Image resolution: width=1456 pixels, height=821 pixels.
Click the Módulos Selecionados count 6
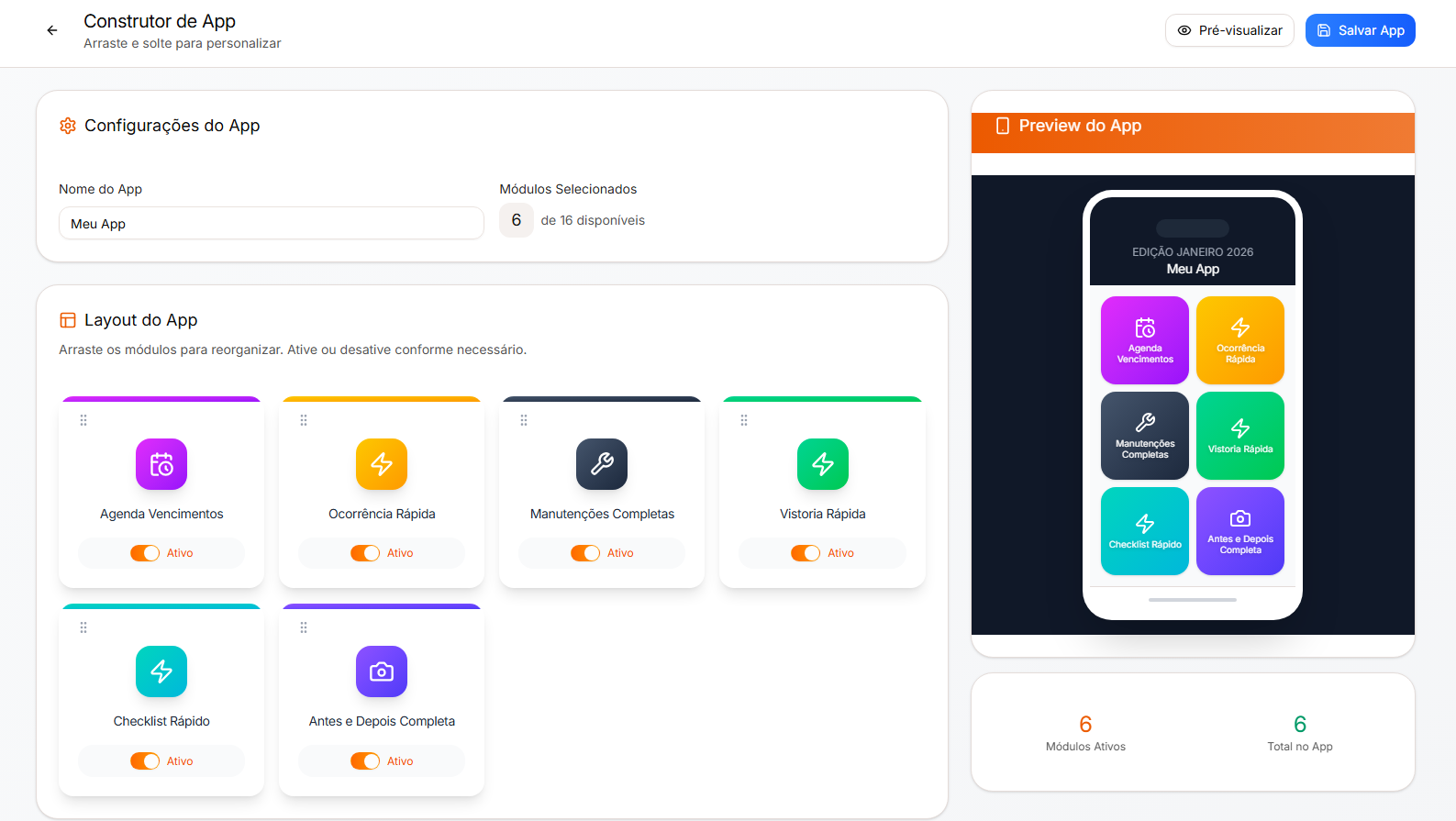click(517, 220)
